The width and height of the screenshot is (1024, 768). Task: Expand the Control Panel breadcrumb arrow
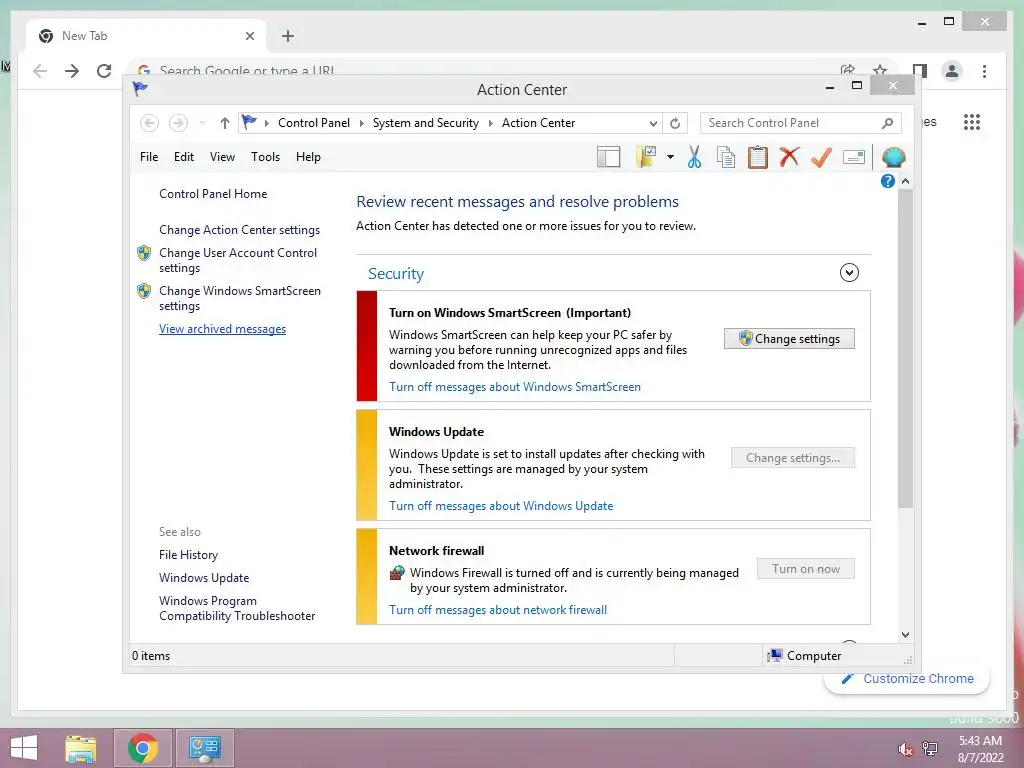click(x=361, y=123)
